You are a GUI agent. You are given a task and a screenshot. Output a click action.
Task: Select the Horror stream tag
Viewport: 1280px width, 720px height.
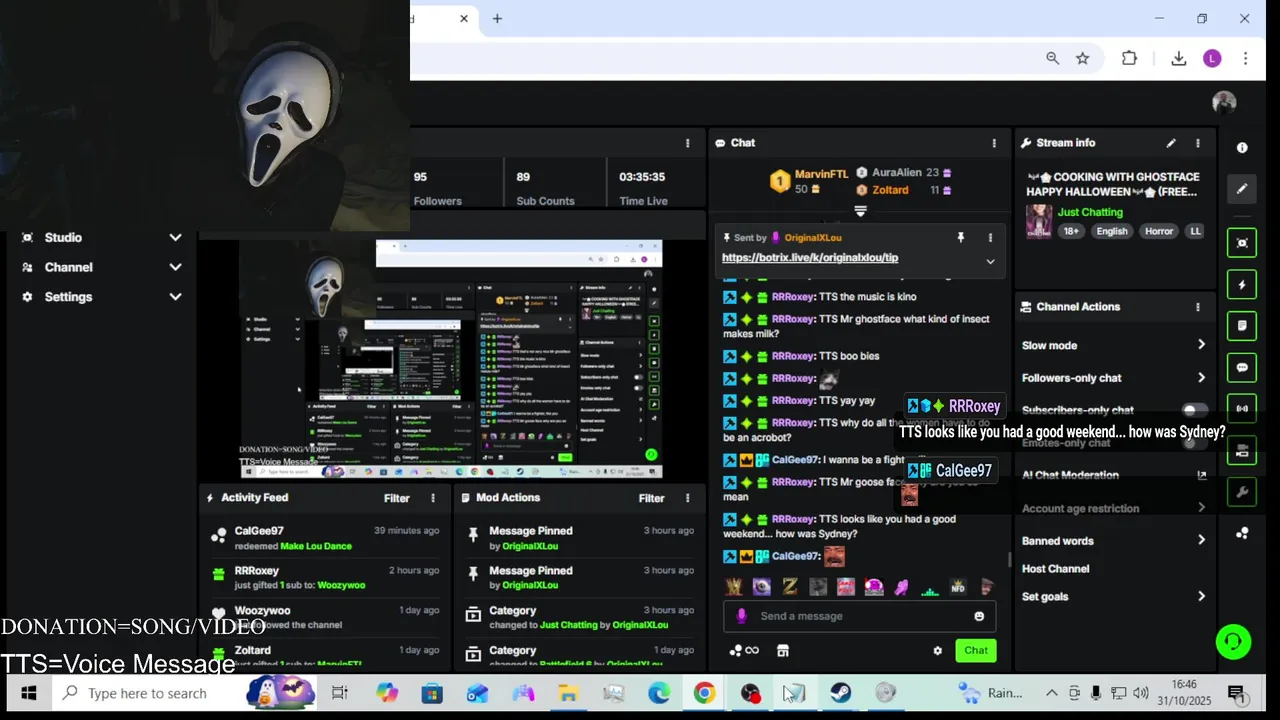pyautogui.click(x=1159, y=231)
